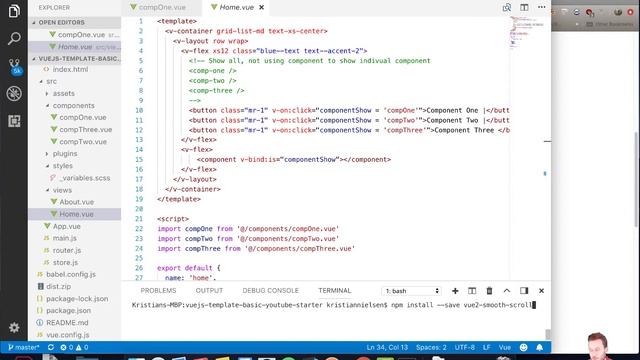Close the Home.vue editor tab
The width and height of the screenshot is (640, 360).
click(x=262, y=7)
